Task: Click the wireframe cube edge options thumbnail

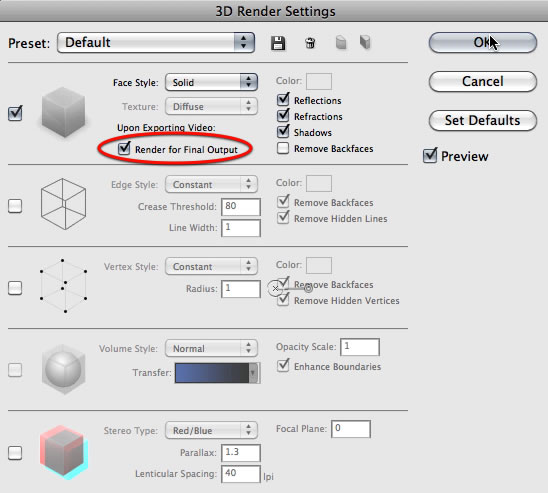Action: [63, 204]
